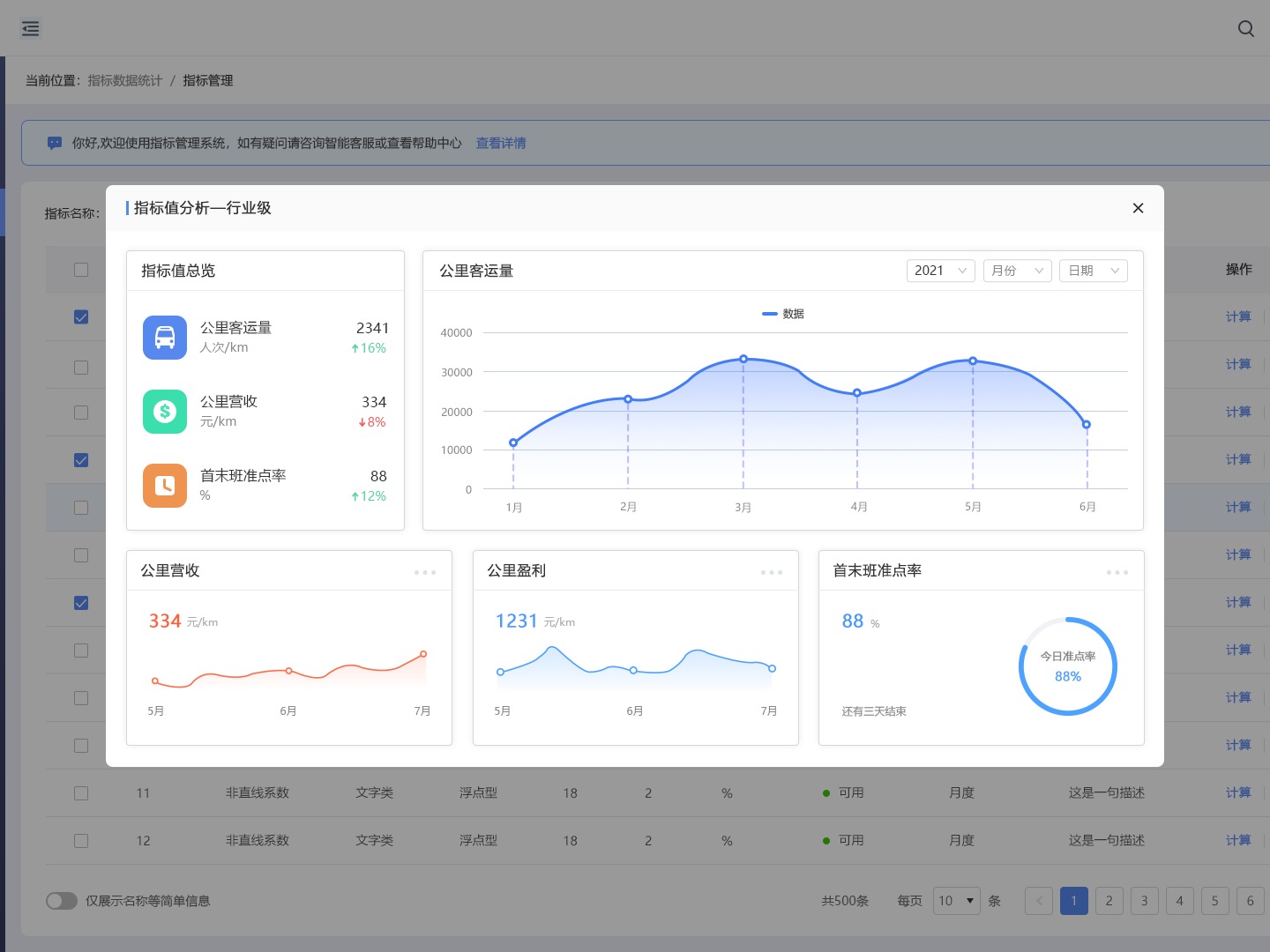
Task: Click the orange clock icon for 首末班准点率
Action: (x=165, y=486)
